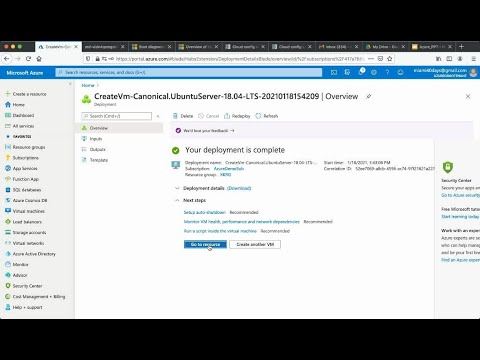Click the Create another VM button
The image size is (480, 360).
(x=255, y=244)
